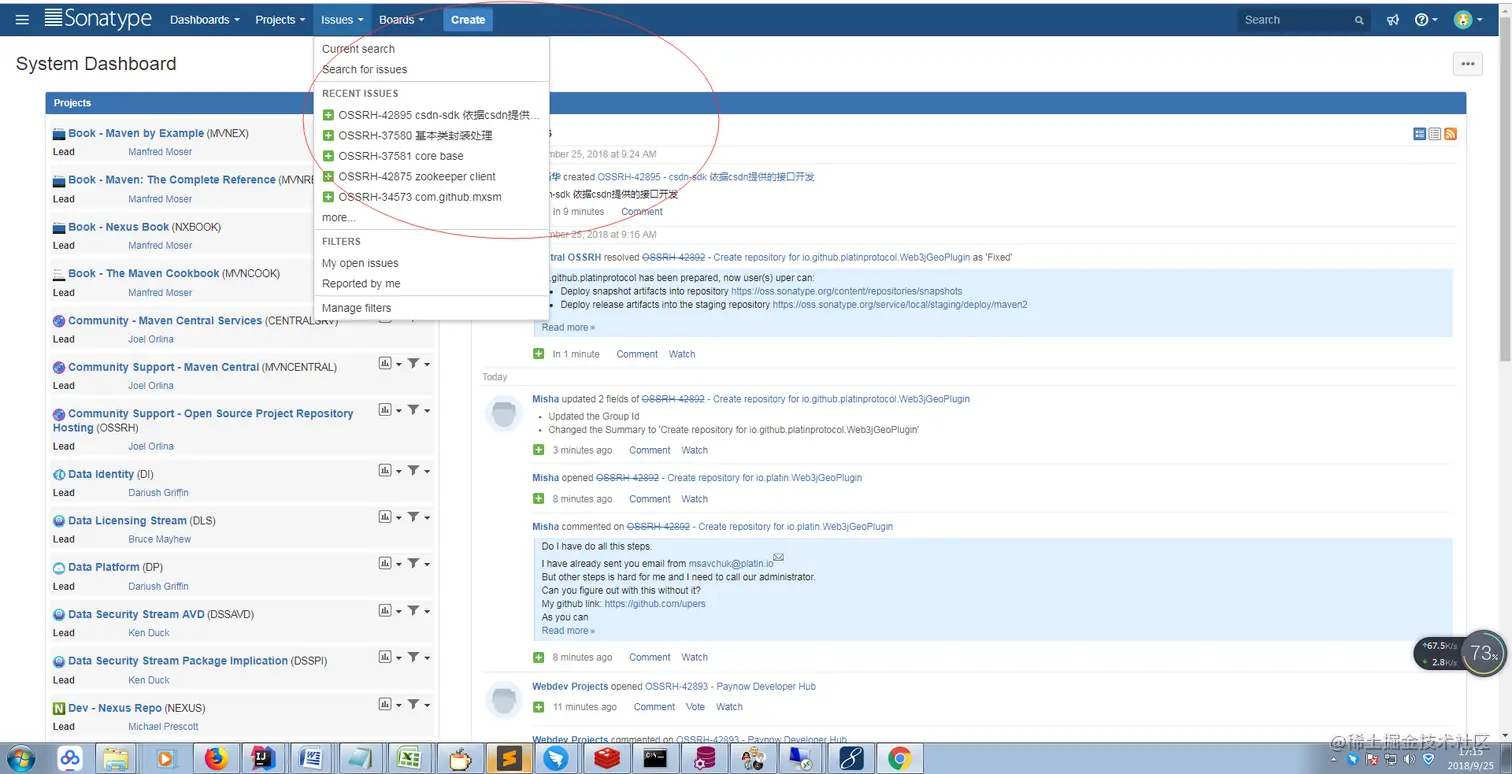Open IntelliJ IDEA from the taskbar
This screenshot has height=774, width=1512.
[264, 759]
